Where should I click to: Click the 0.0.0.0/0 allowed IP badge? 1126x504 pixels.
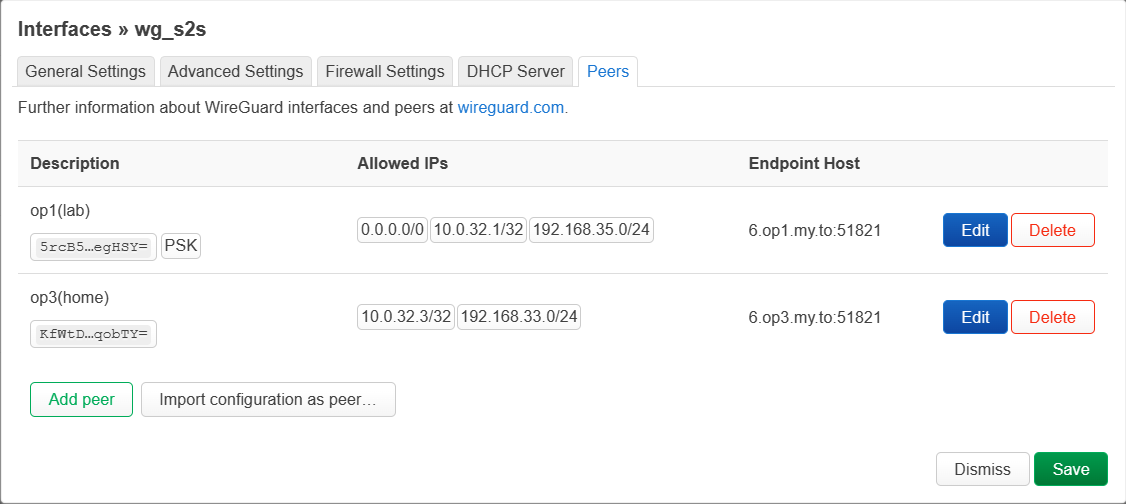point(393,230)
